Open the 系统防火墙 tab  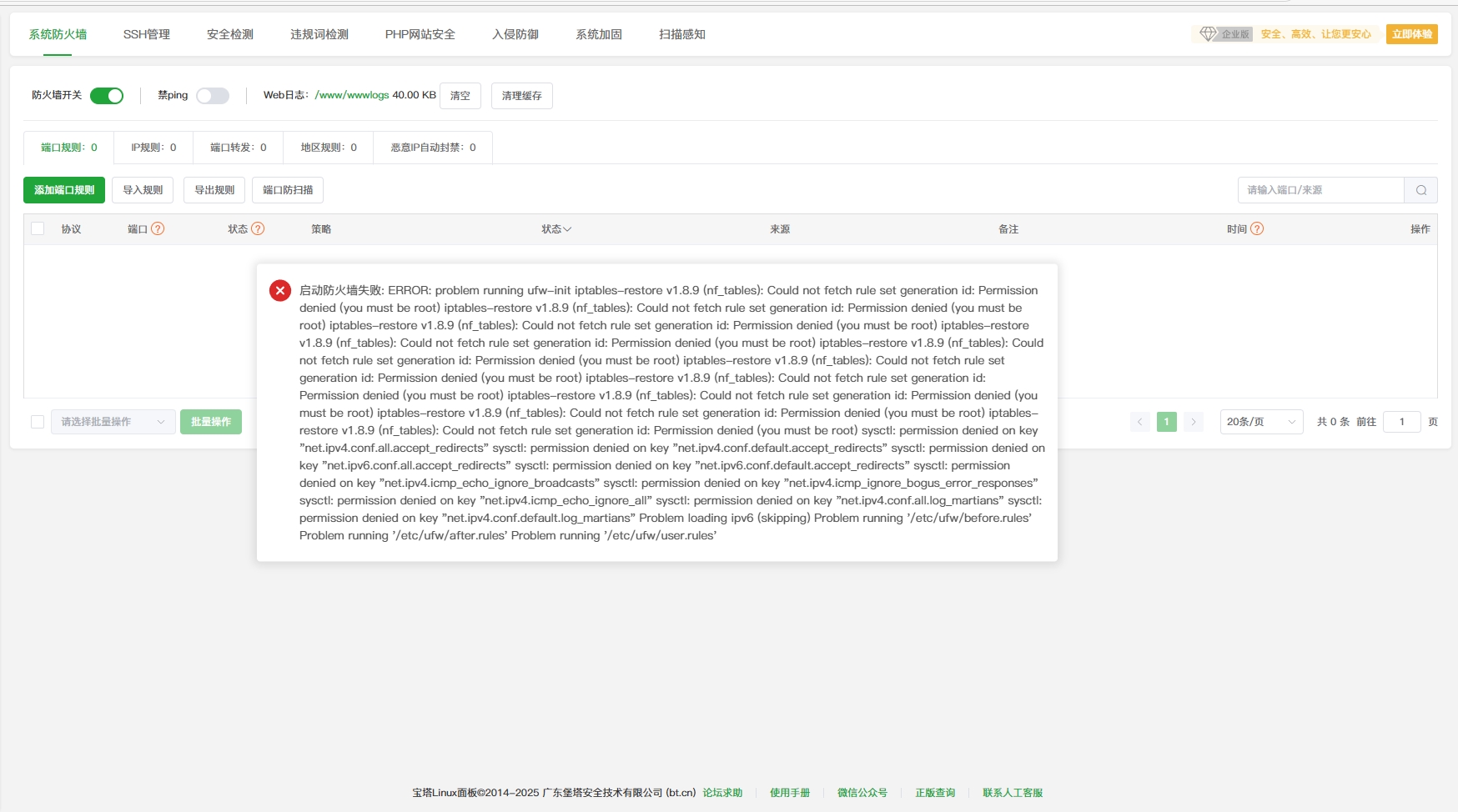tap(58, 34)
